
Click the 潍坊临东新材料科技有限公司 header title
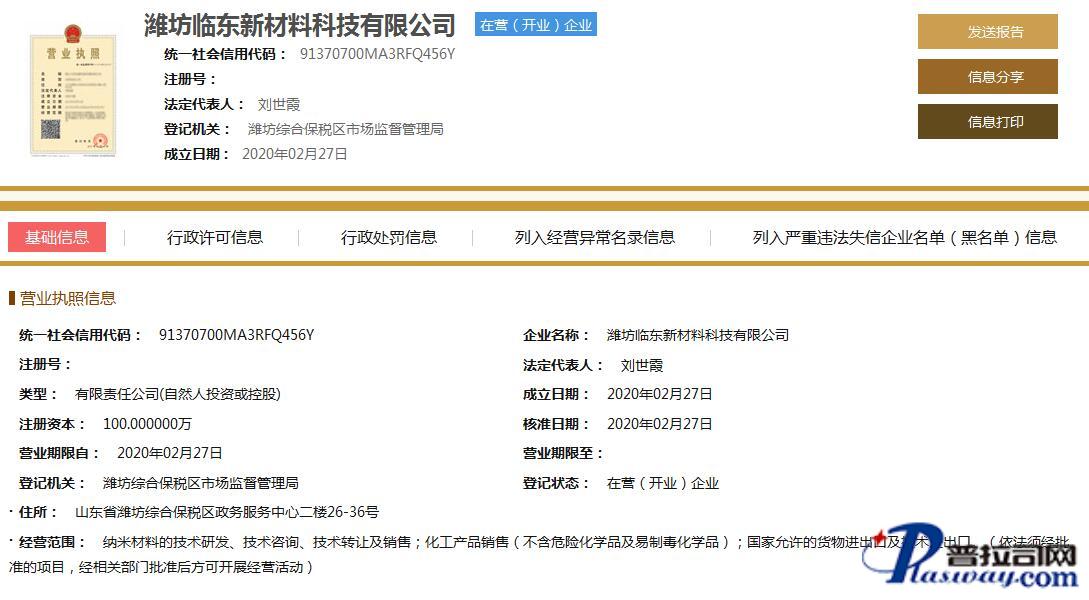[x=300, y=25]
